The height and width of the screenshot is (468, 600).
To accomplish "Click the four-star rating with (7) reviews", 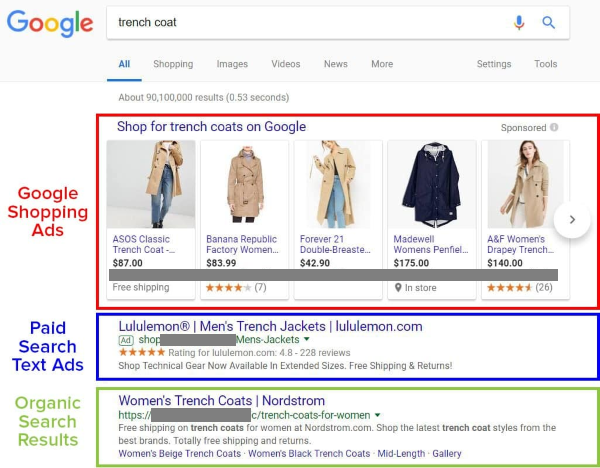I will point(236,287).
